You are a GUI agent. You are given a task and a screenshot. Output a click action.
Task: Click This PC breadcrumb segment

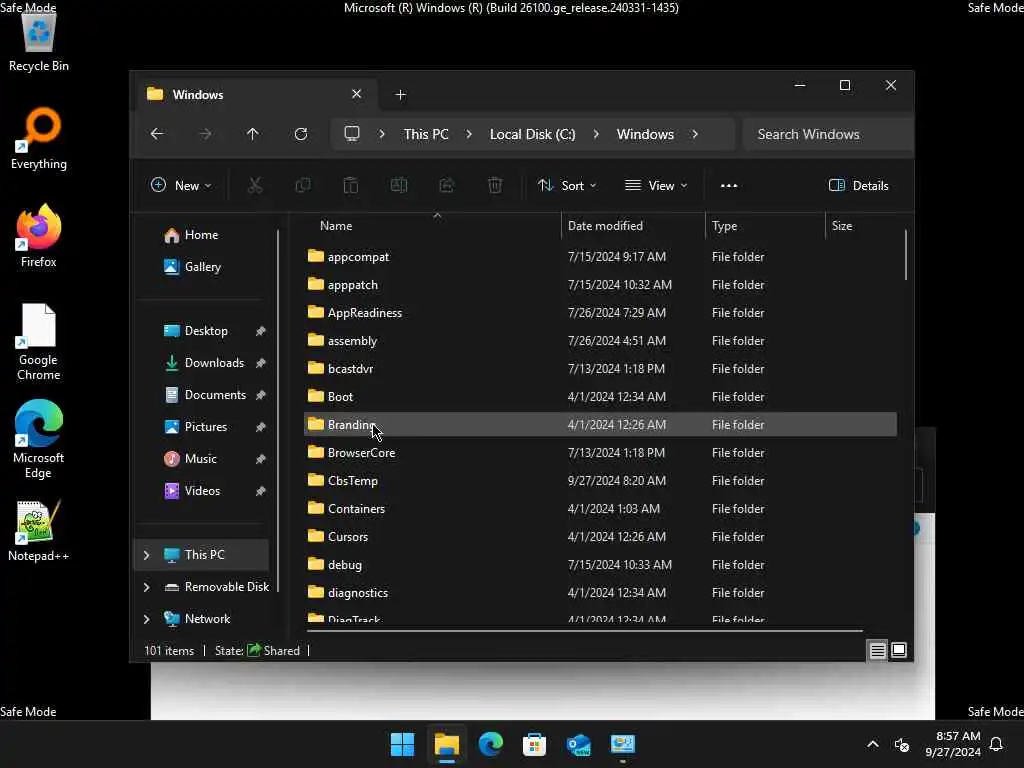tap(426, 134)
